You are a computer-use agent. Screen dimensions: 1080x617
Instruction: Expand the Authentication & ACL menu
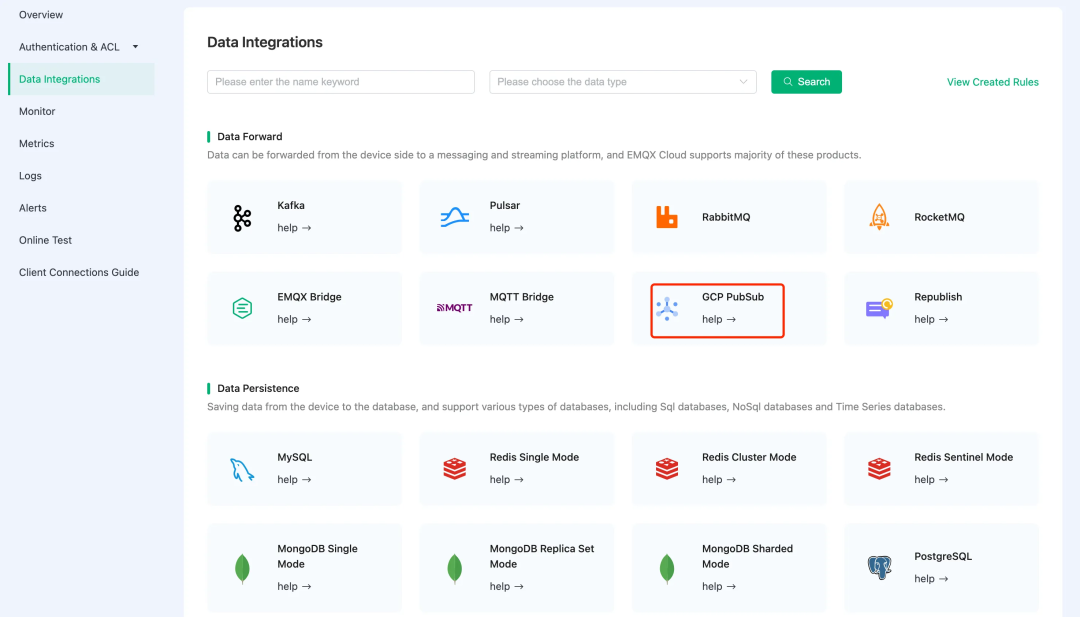pyautogui.click(x=135, y=47)
